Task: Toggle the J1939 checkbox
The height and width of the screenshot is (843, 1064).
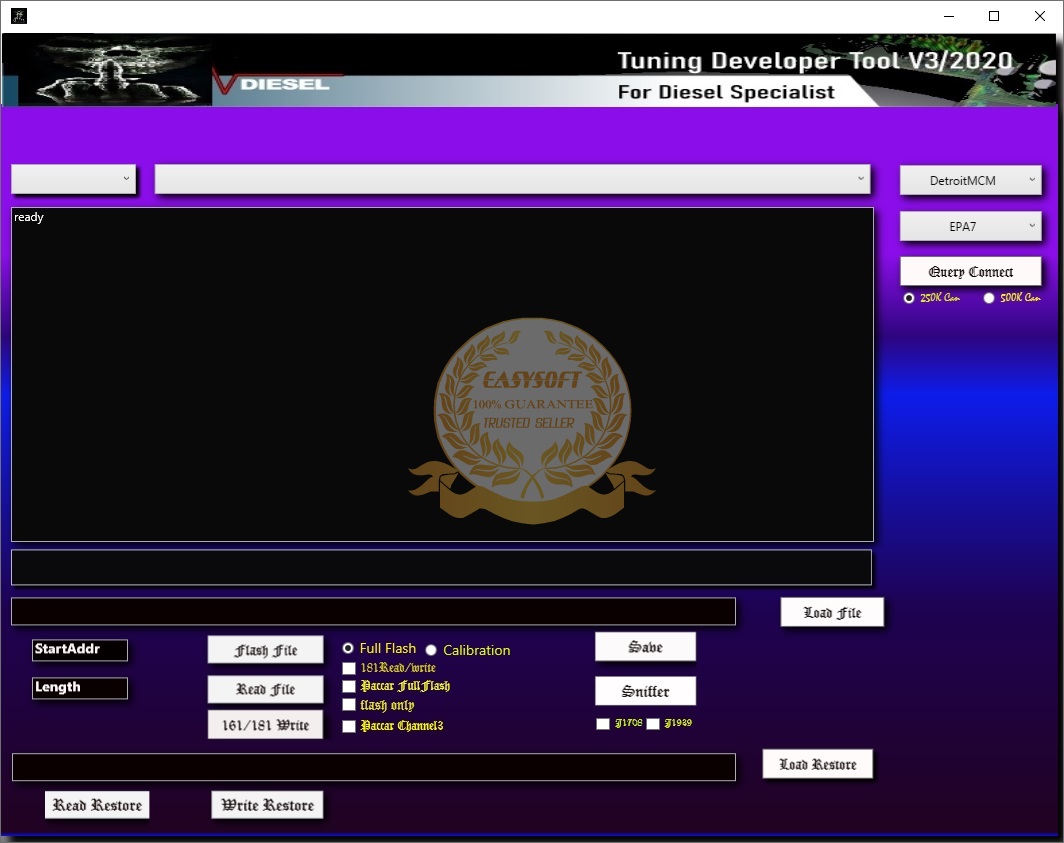Action: (x=653, y=724)
